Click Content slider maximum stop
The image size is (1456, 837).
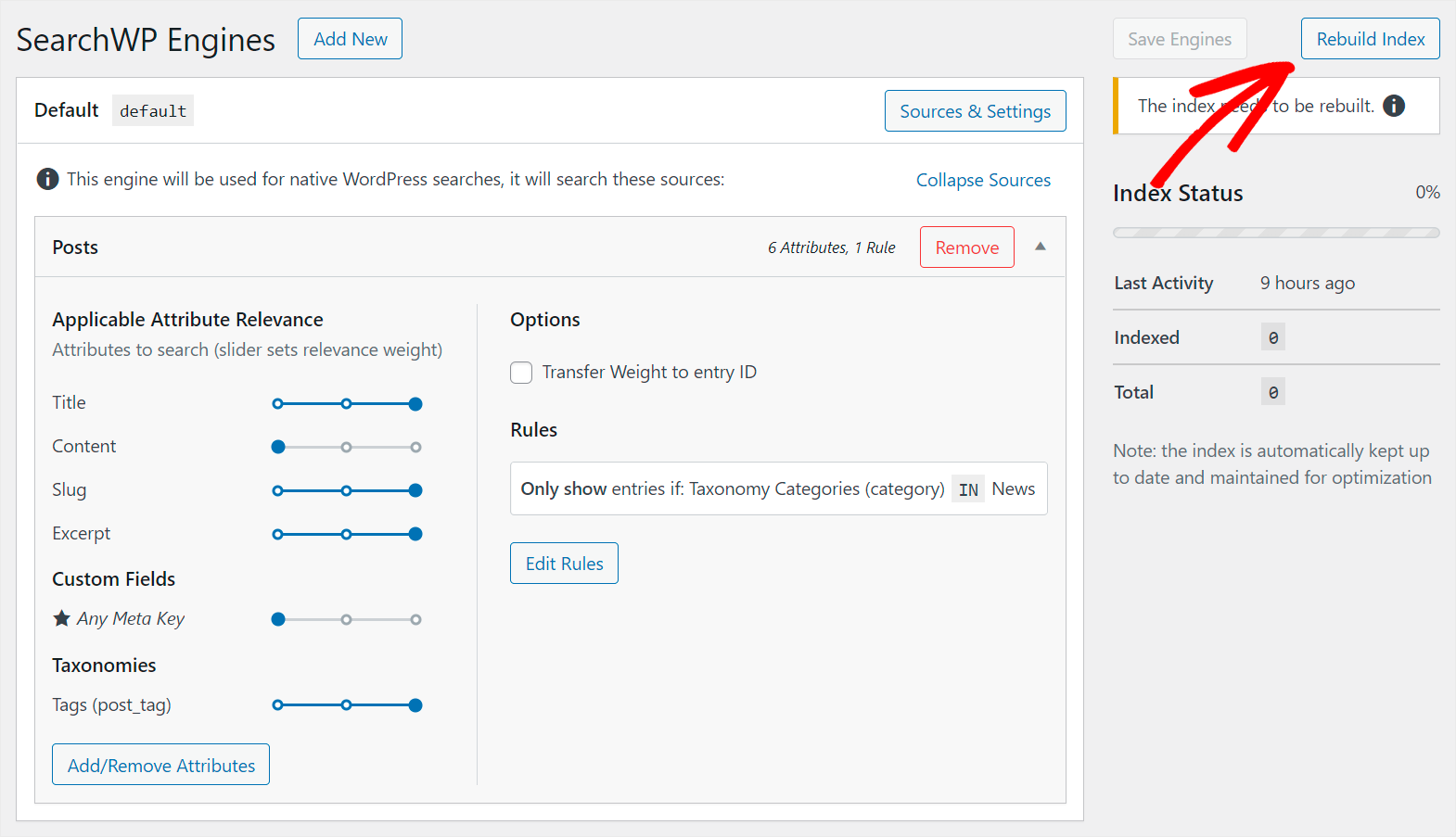[415, 448]
